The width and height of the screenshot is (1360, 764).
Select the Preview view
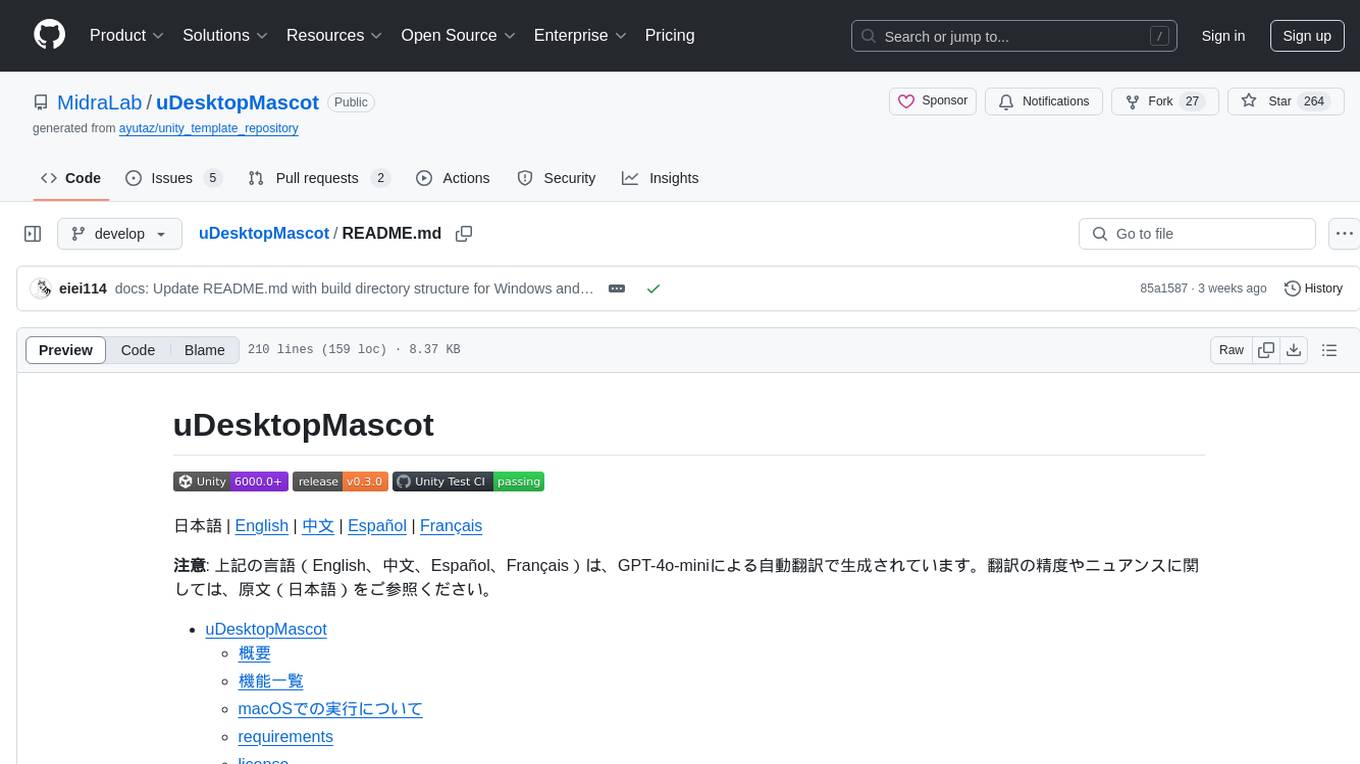click(x=66, y=350)
